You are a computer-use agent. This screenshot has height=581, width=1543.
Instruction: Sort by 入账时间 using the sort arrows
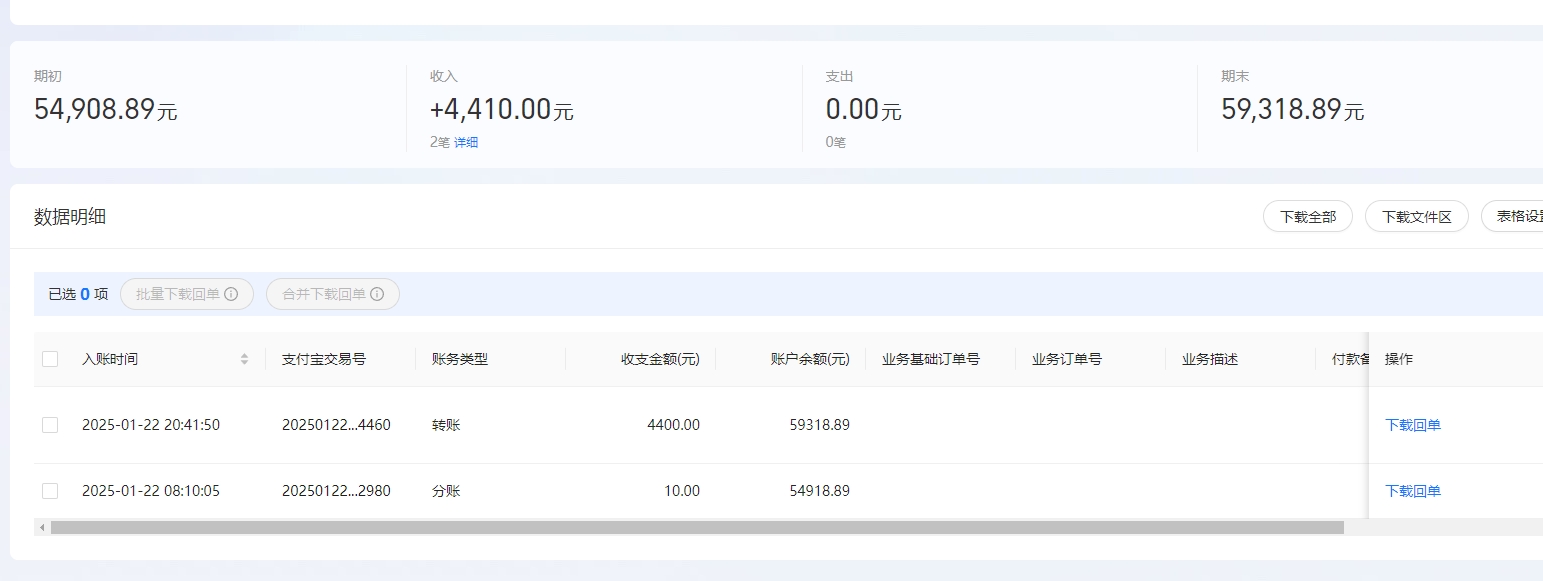coord(244,359)
